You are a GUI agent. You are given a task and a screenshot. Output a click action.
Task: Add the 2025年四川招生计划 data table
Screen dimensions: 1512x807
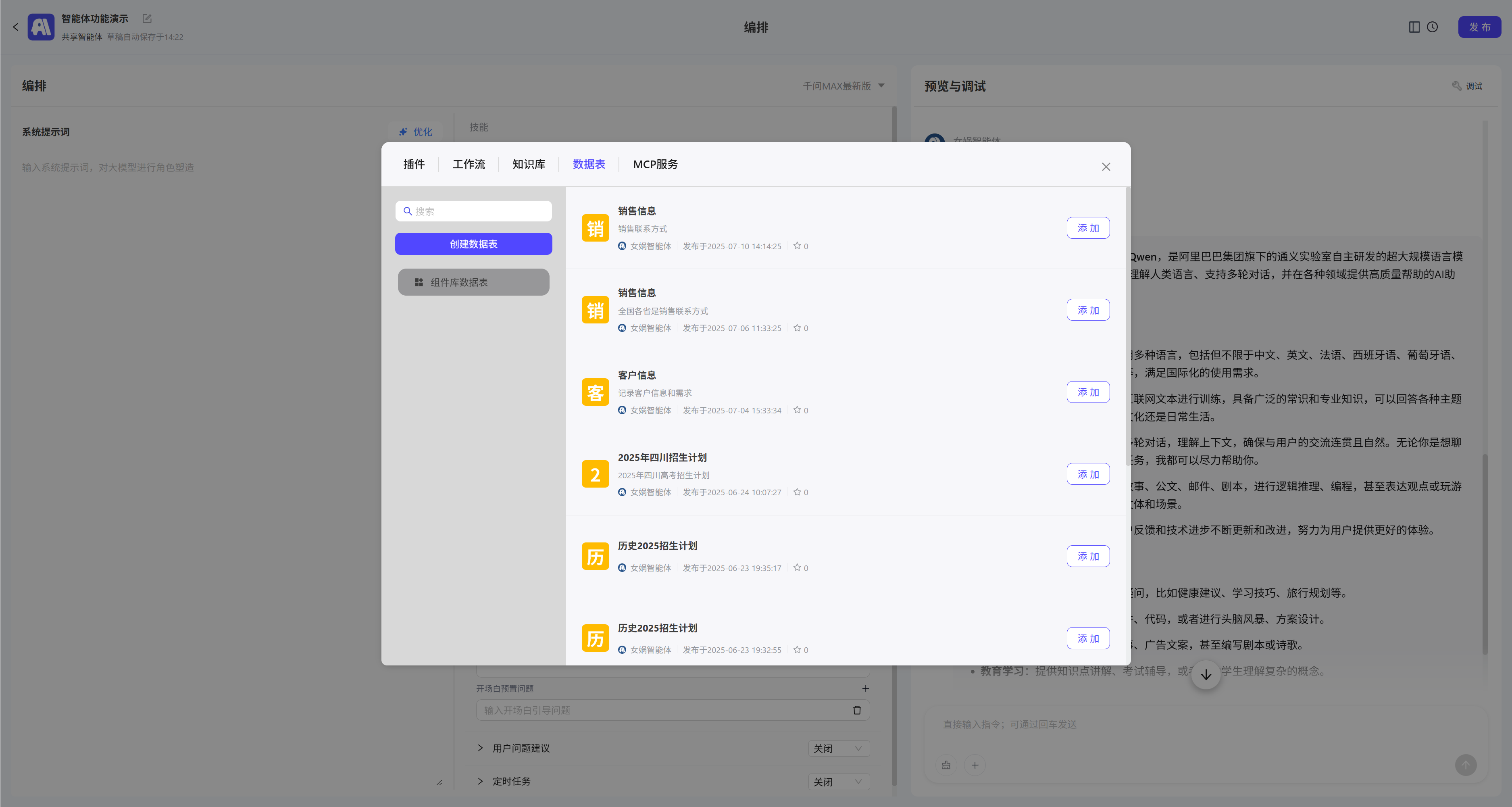point(1087,474)
